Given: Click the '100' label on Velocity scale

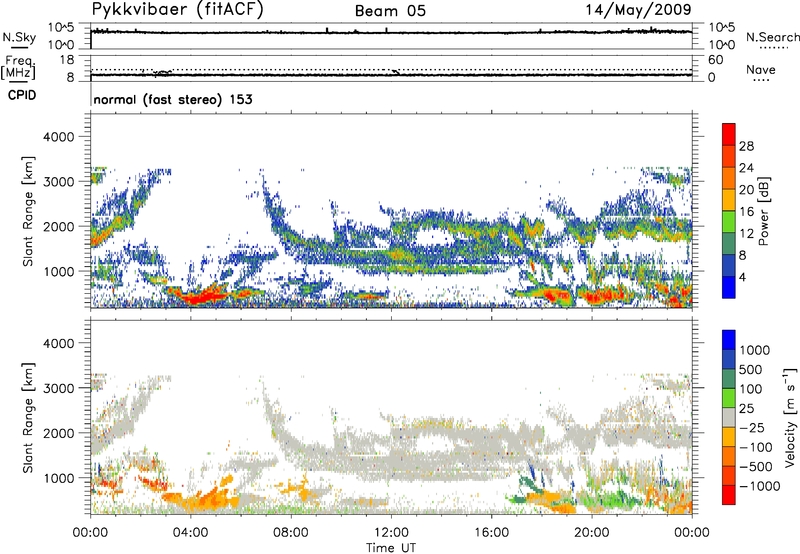Looking at the screenshot, I should point(751,389).
